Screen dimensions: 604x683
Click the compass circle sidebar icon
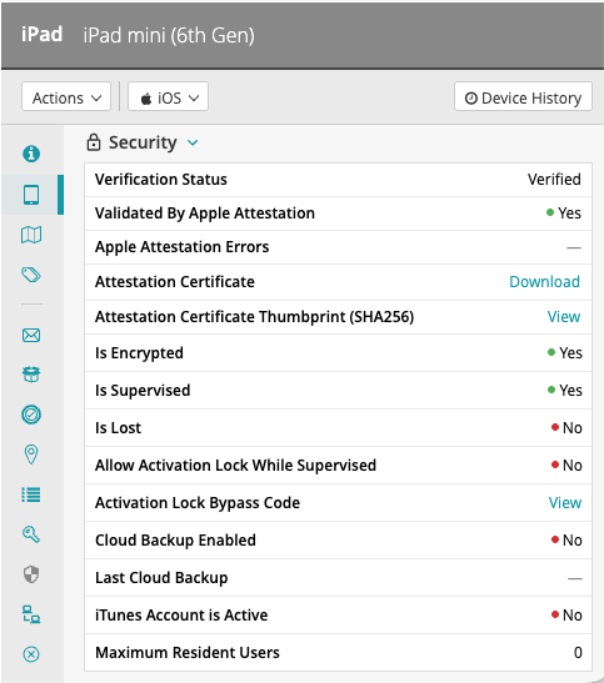coord(31,414)
